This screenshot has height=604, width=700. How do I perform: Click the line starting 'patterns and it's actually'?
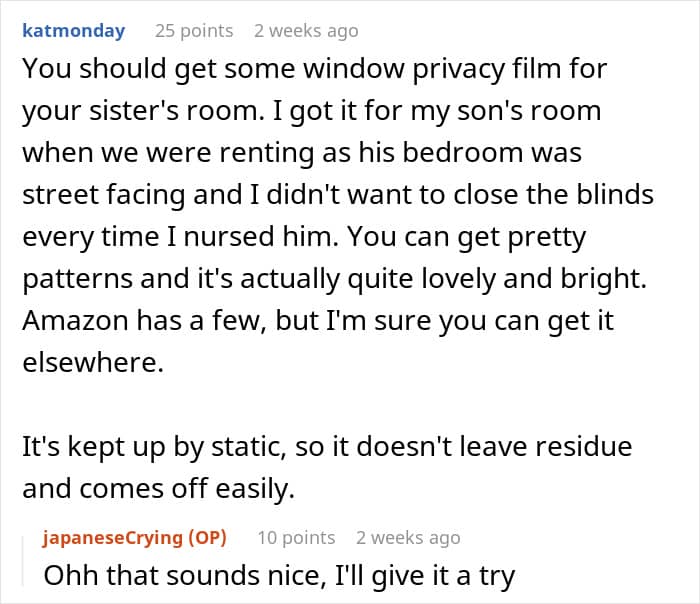tap(334, 279)
